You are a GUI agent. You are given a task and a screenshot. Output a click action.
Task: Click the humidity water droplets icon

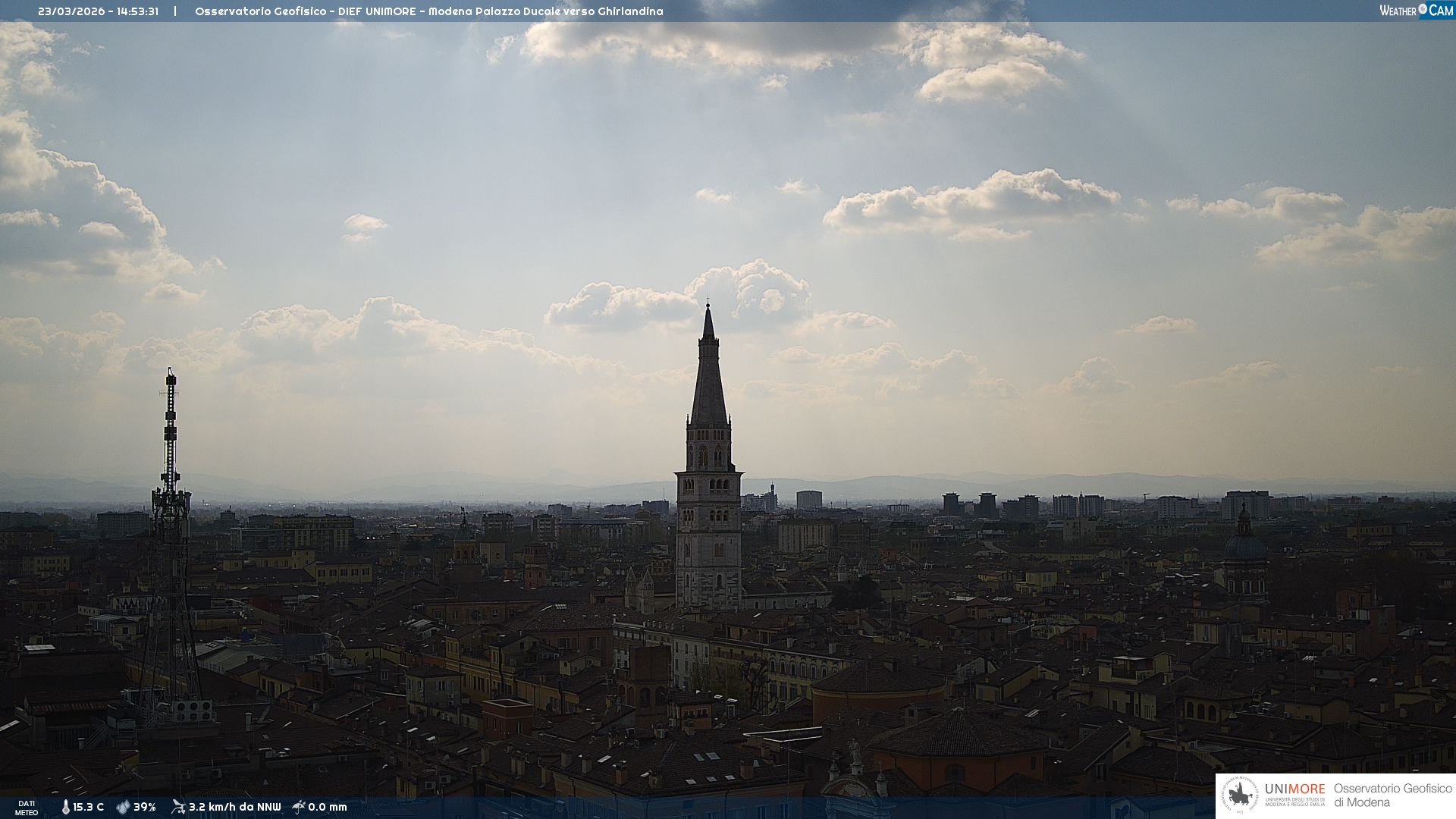[123, 807]
